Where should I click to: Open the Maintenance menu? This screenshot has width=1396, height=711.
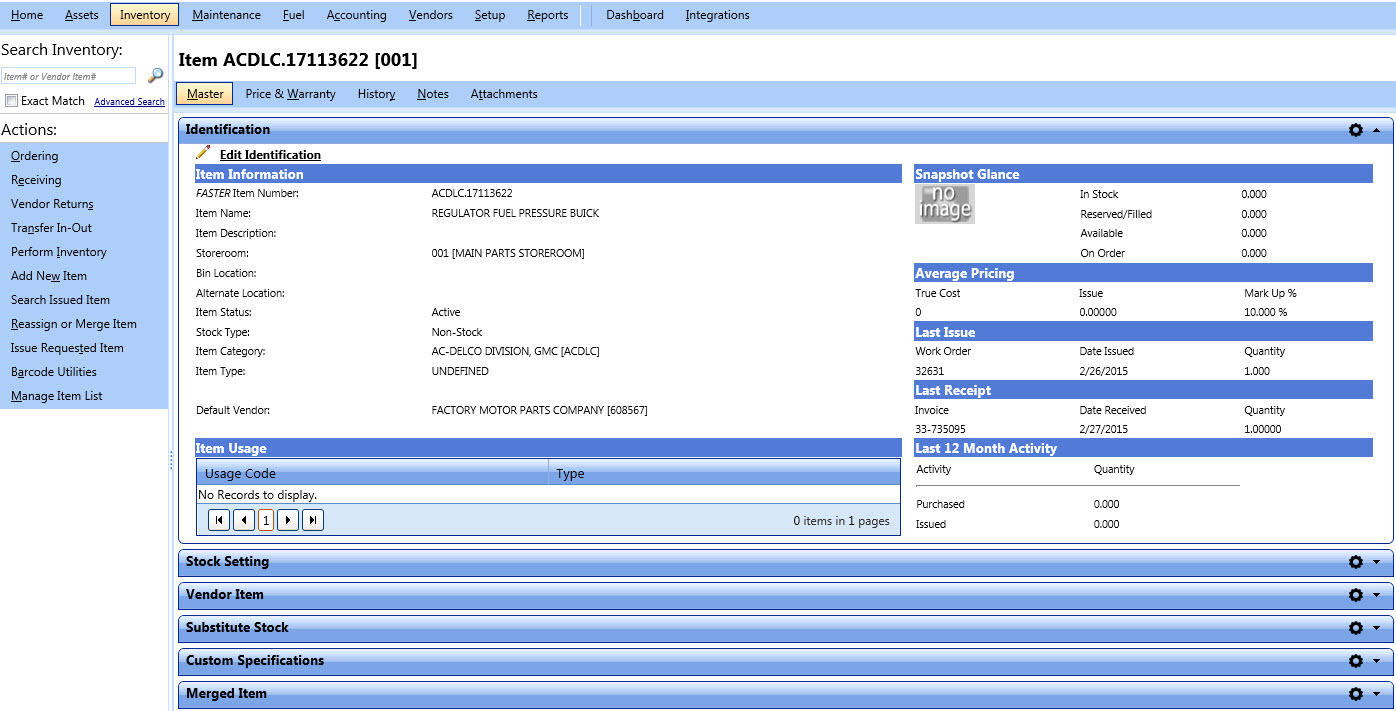click(227, 15)
